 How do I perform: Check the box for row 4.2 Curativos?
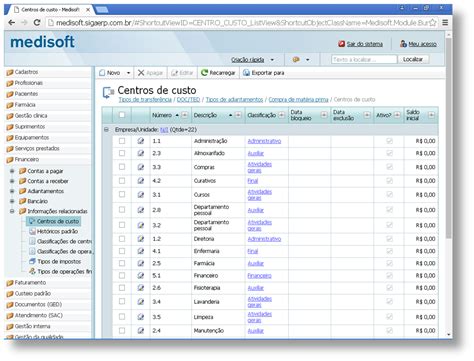(122, 181)
